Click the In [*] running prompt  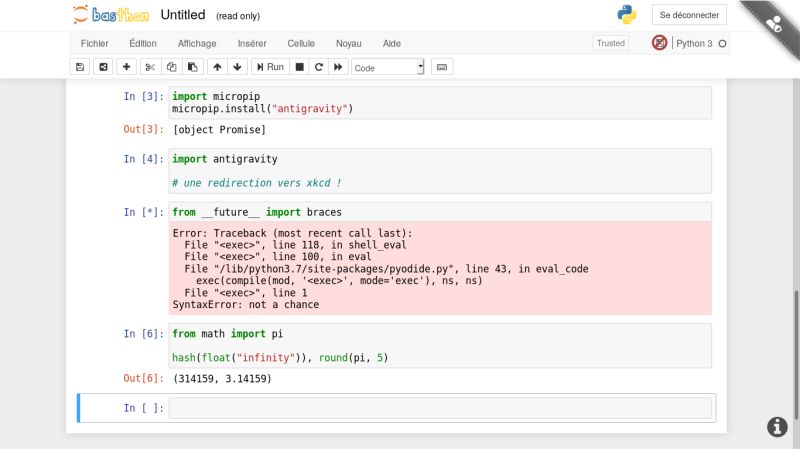[143, 212]
